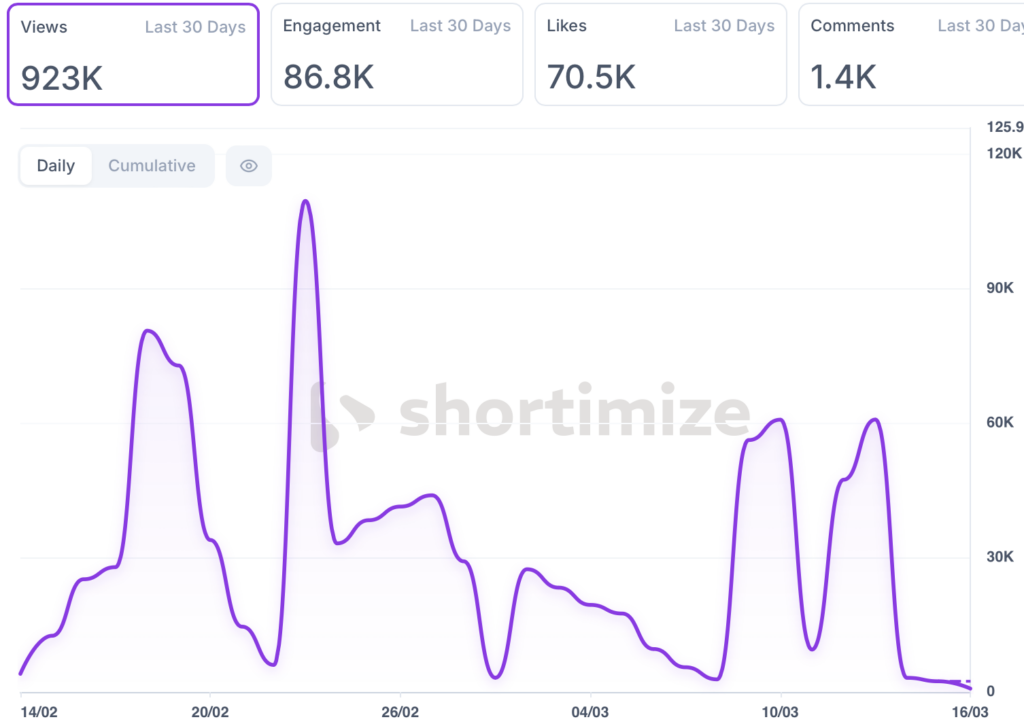Click Last 30 Days in Views card
1024x726 pixels.
coord(195,27)
